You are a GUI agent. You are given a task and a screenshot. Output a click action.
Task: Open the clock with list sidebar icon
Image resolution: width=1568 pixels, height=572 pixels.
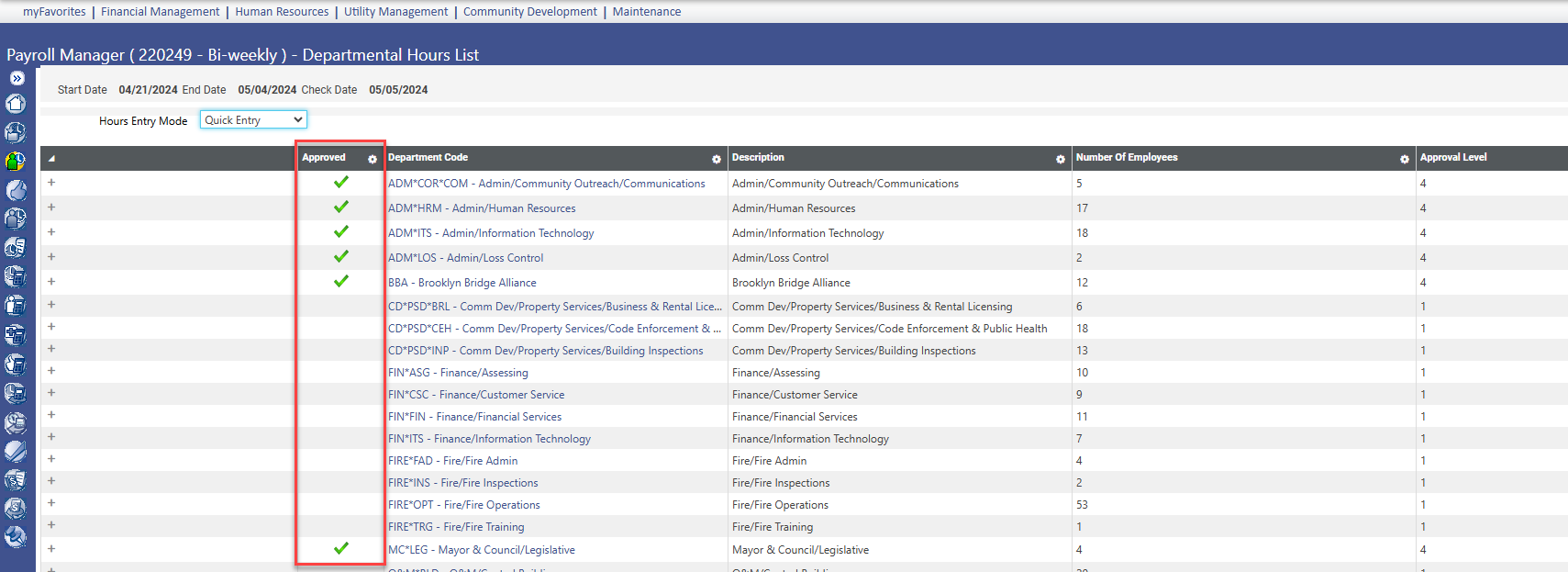(16, 247)
